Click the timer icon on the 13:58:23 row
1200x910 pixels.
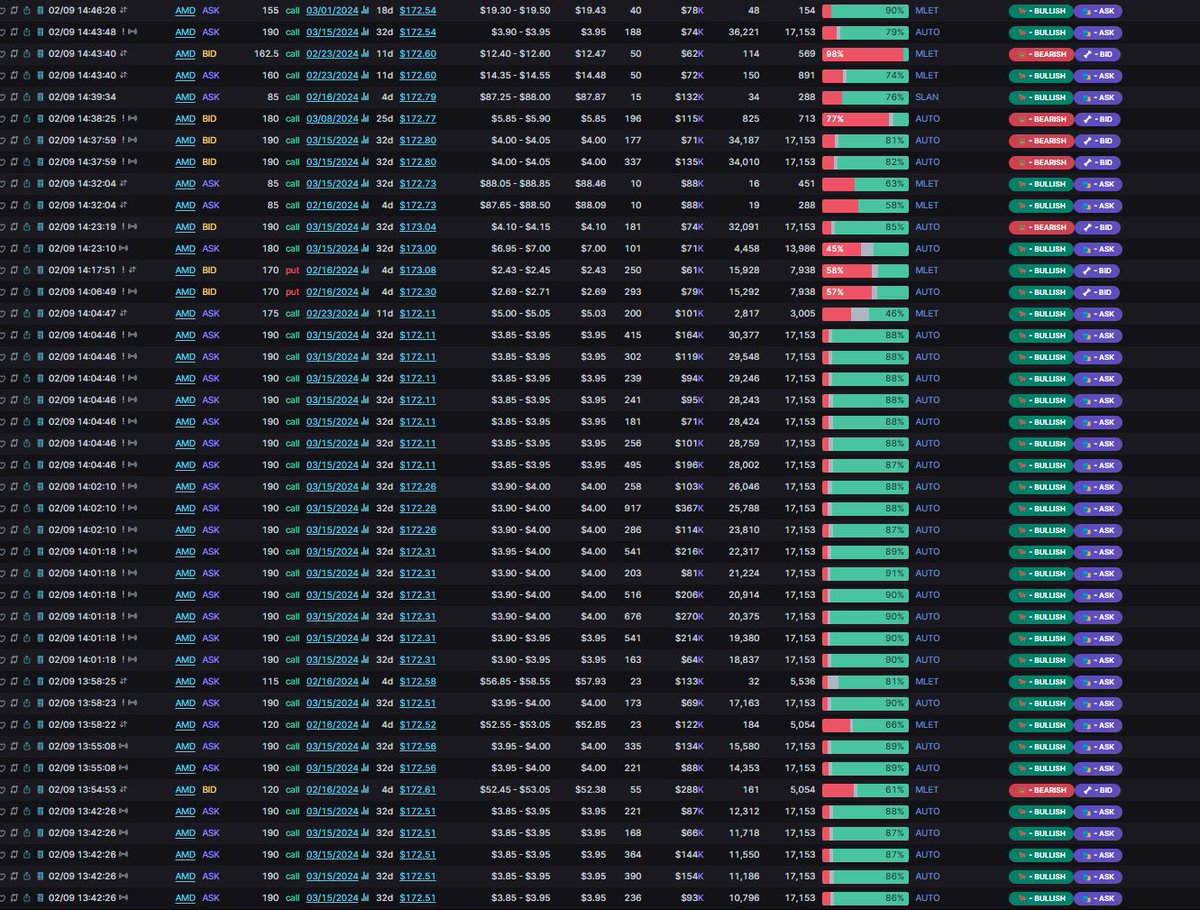pos(27,703)
